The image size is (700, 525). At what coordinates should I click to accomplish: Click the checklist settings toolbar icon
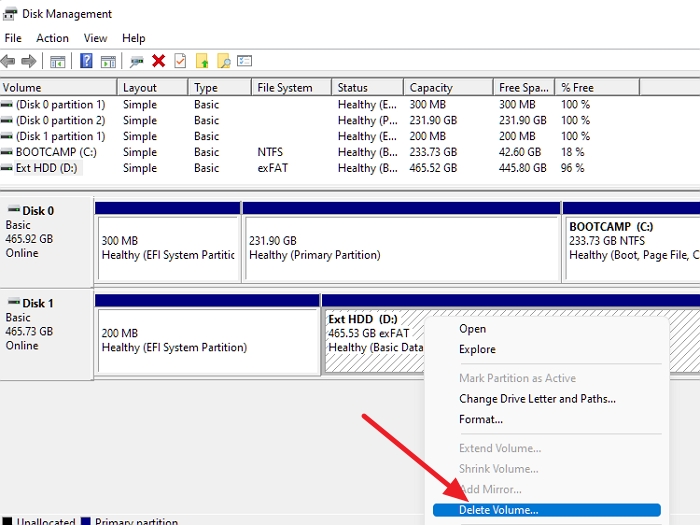pyautogui.click(x=245, y=61)
